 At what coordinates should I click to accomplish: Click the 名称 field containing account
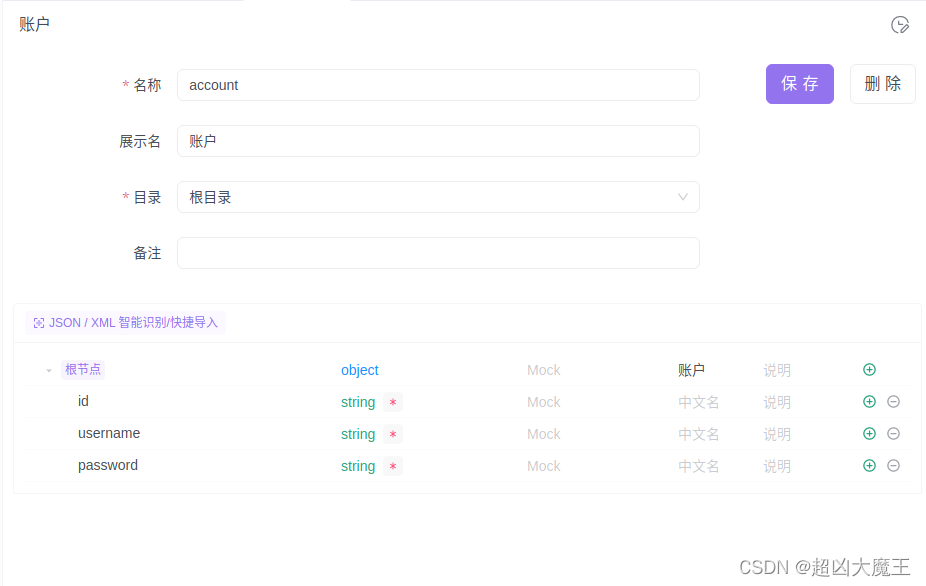pos(438,85)
